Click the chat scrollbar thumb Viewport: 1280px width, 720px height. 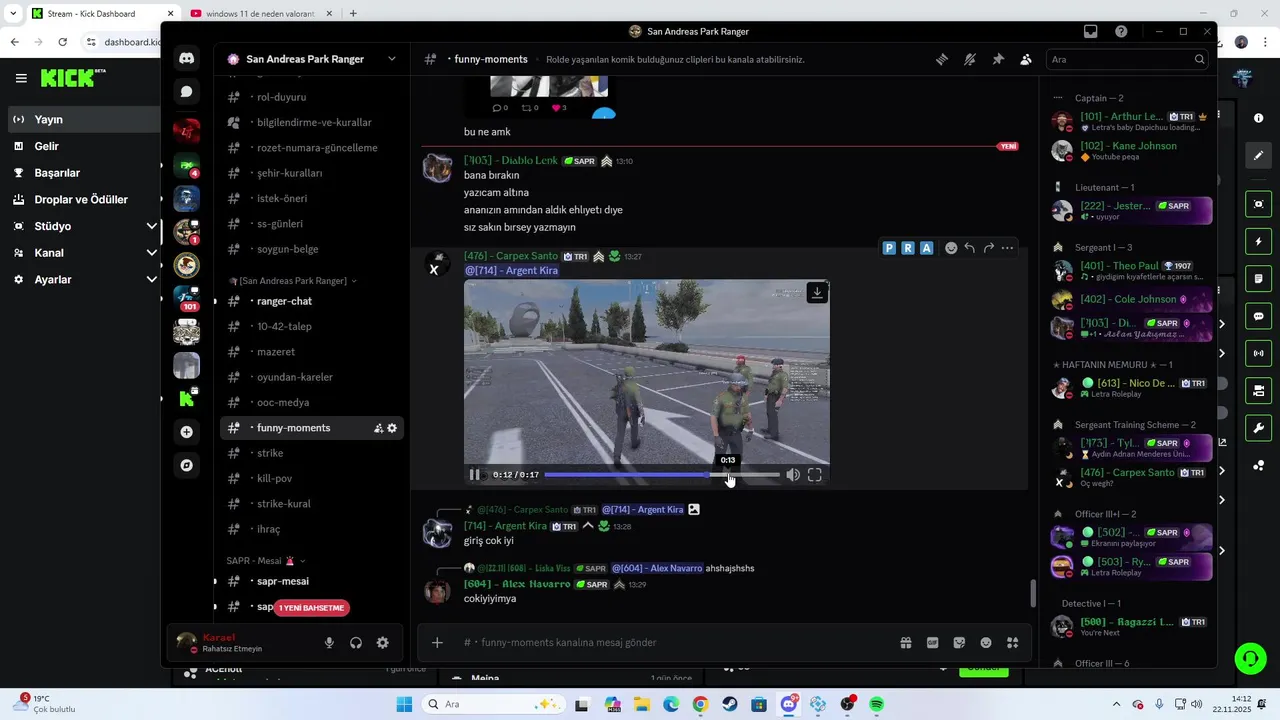click(x=1033, y=593)
